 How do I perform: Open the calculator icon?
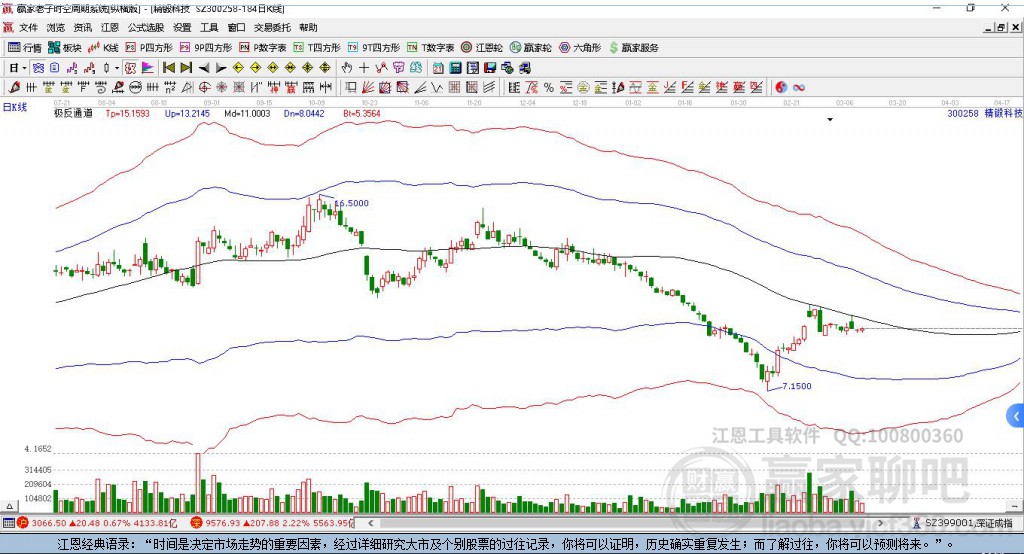coord(455,68)
